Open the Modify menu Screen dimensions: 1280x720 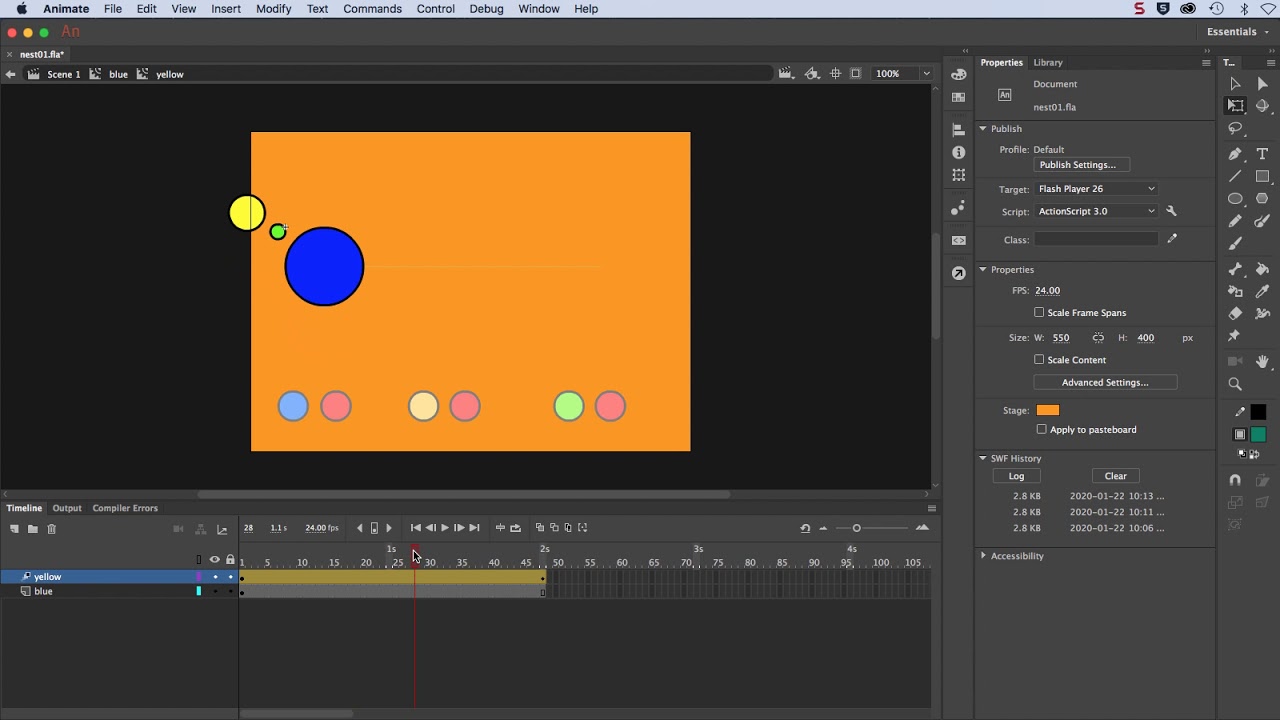tap(273, 9)
